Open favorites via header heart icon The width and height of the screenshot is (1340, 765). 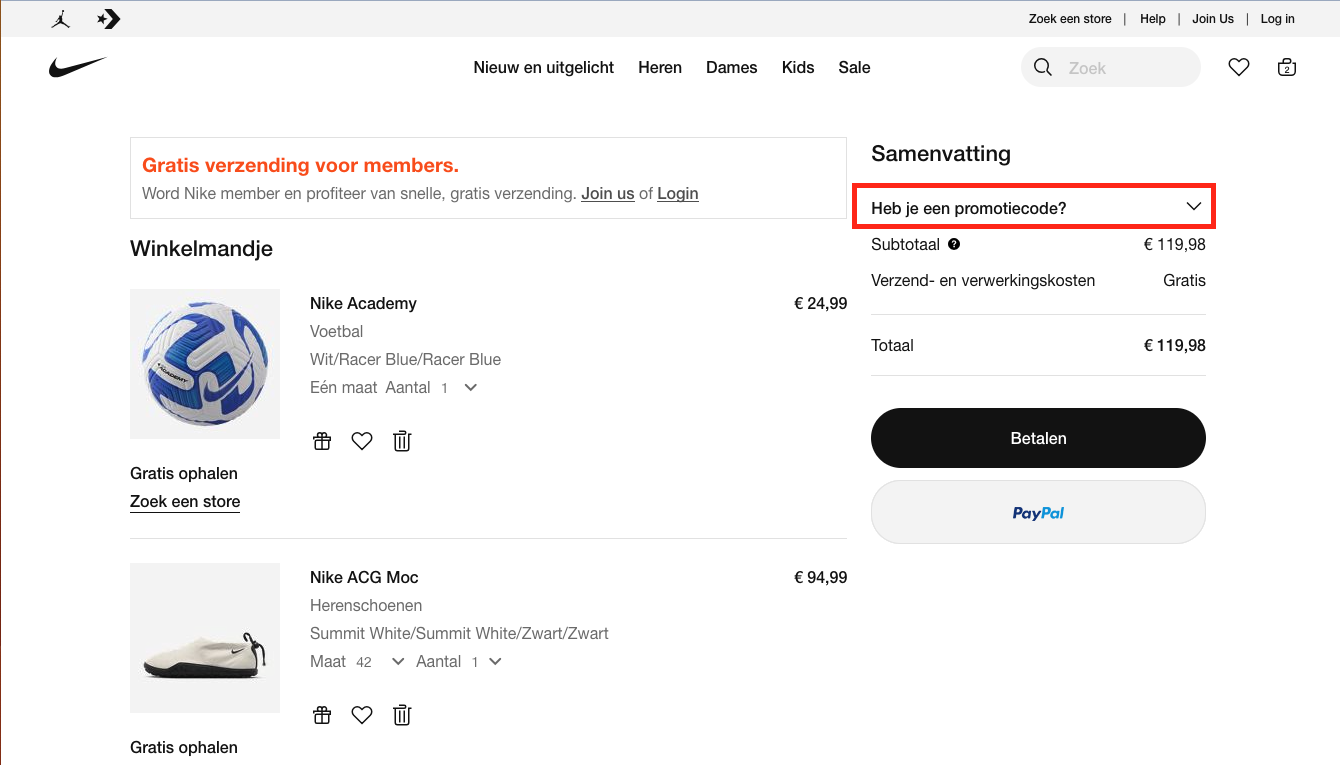(x=1239, y=67)
